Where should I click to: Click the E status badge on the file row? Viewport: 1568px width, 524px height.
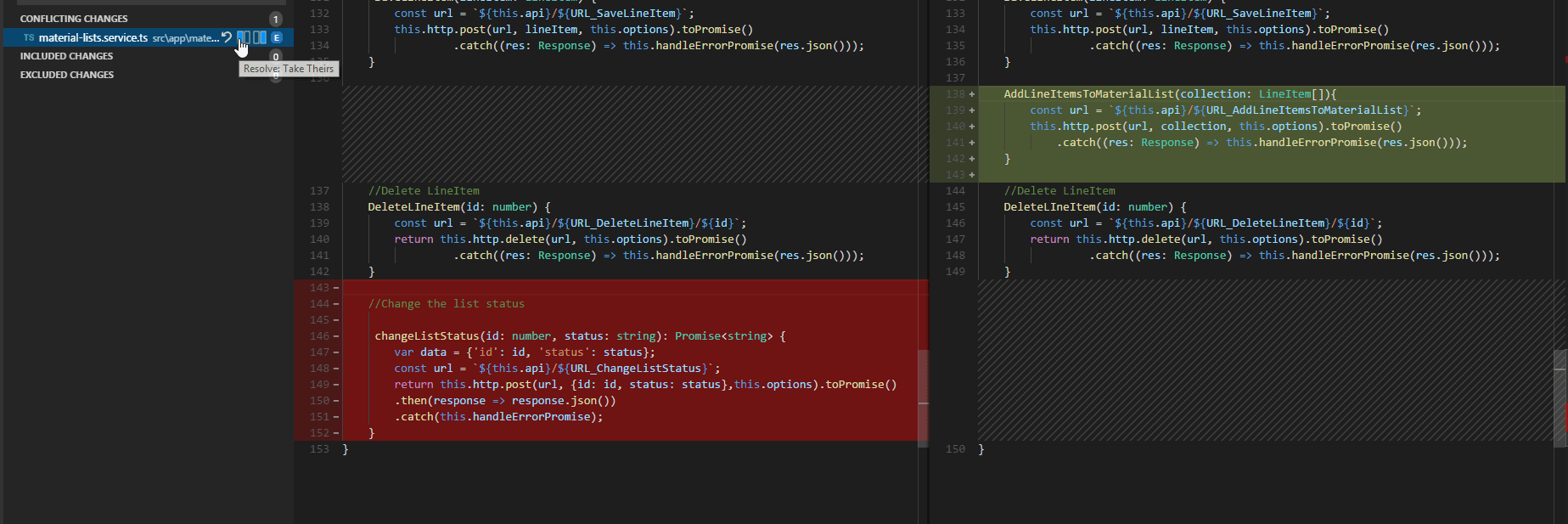277,37
